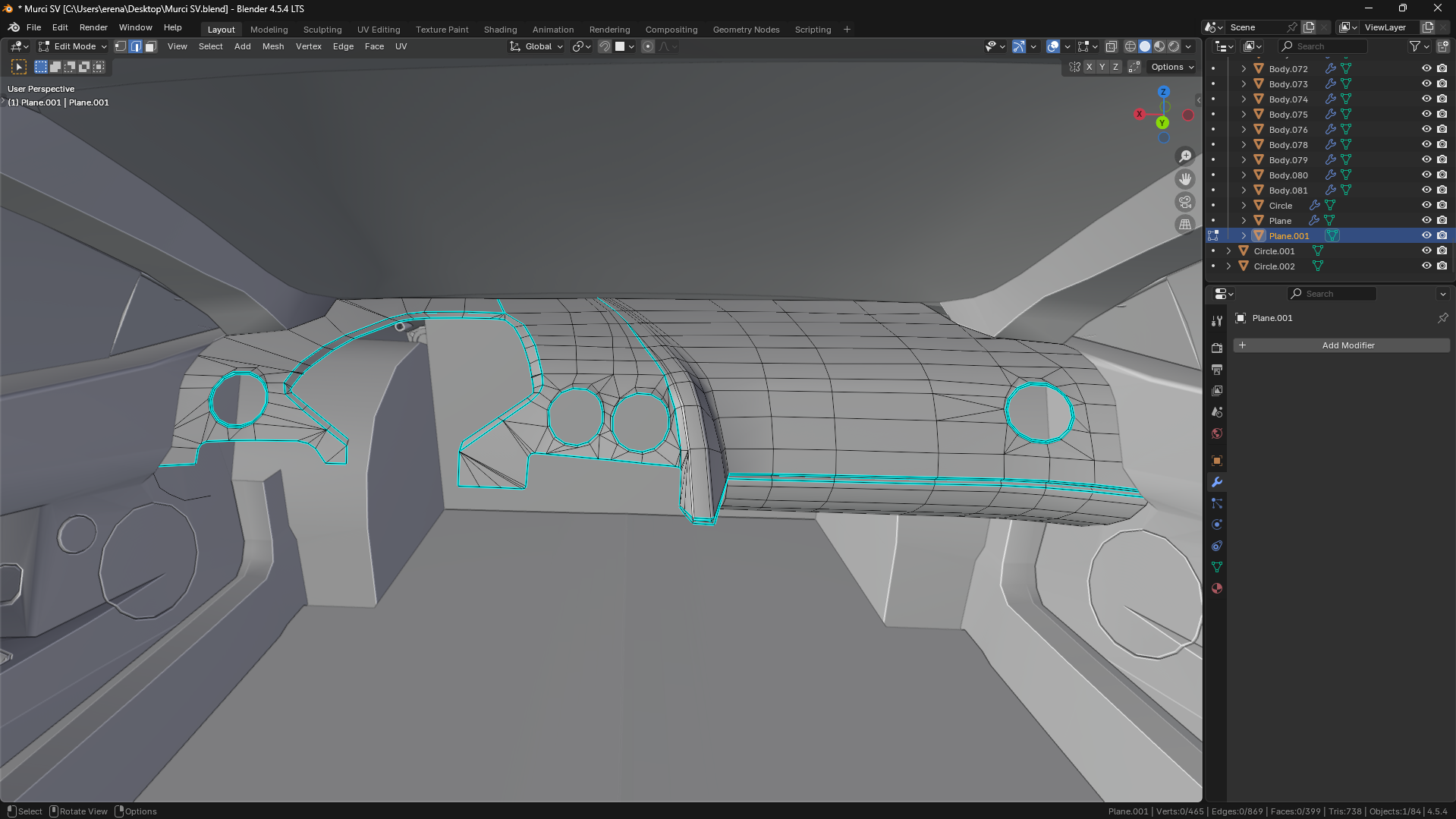The height and width of the screenshot is (819, 1456).
Task: Open the World properties tab
Action: [x=1217, y=433]
